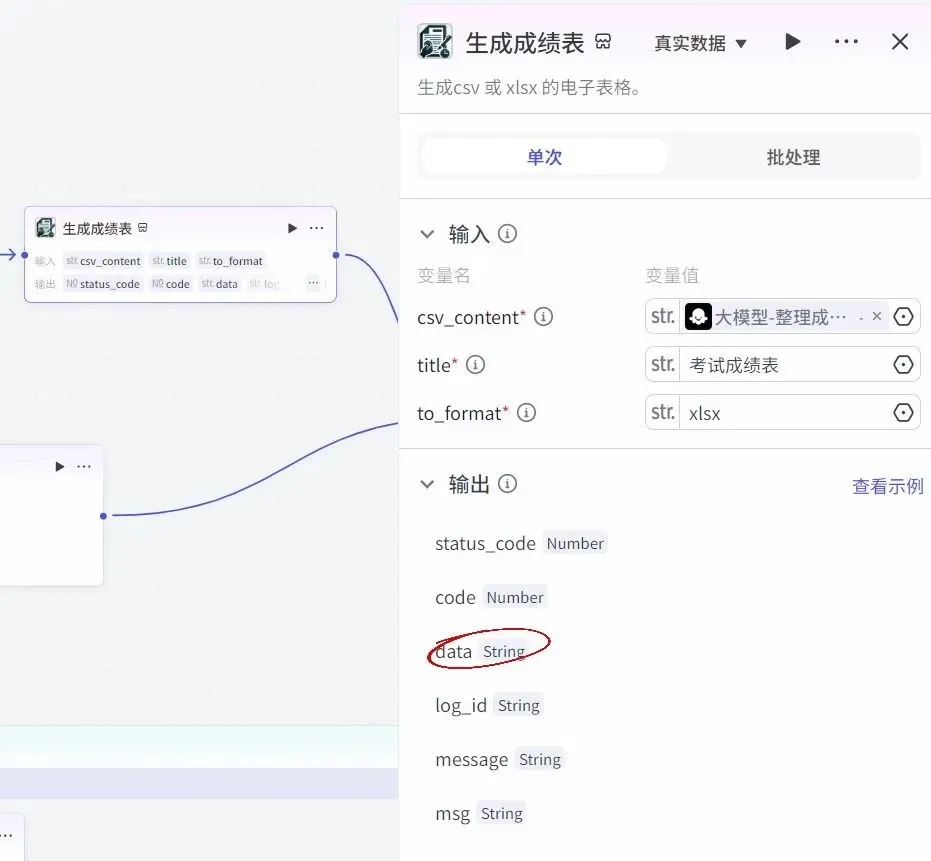This screenshot has height=861, width=931.
Task: Click status_code output tag on canvas node
Action: (103, 284)
